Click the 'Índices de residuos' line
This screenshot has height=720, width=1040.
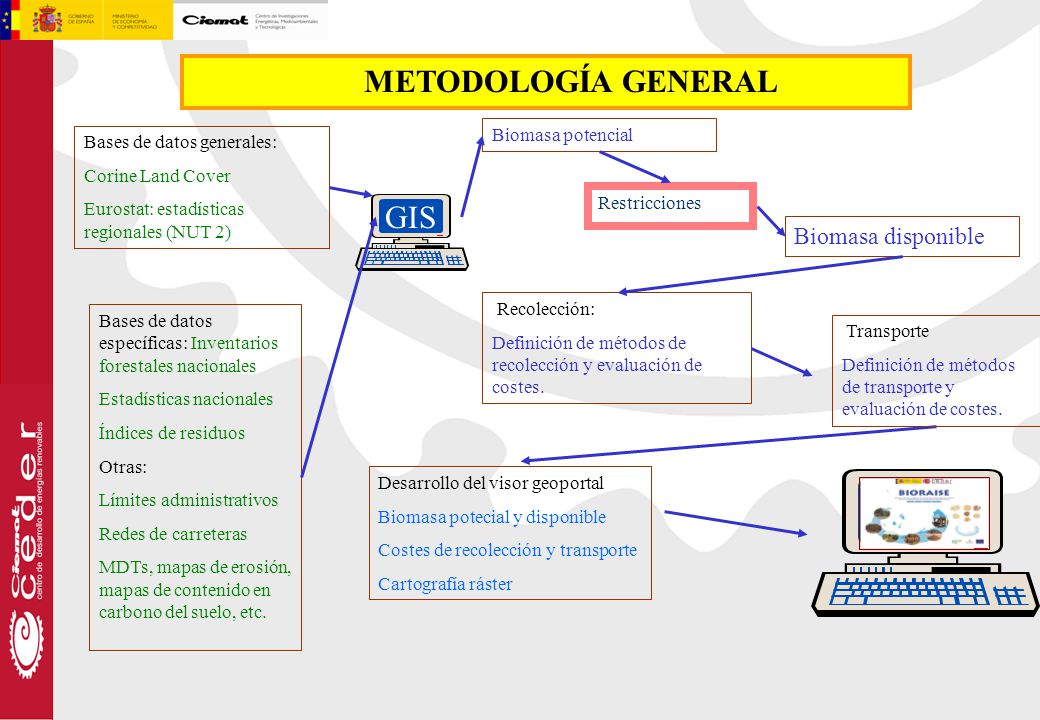coord(172,433)
